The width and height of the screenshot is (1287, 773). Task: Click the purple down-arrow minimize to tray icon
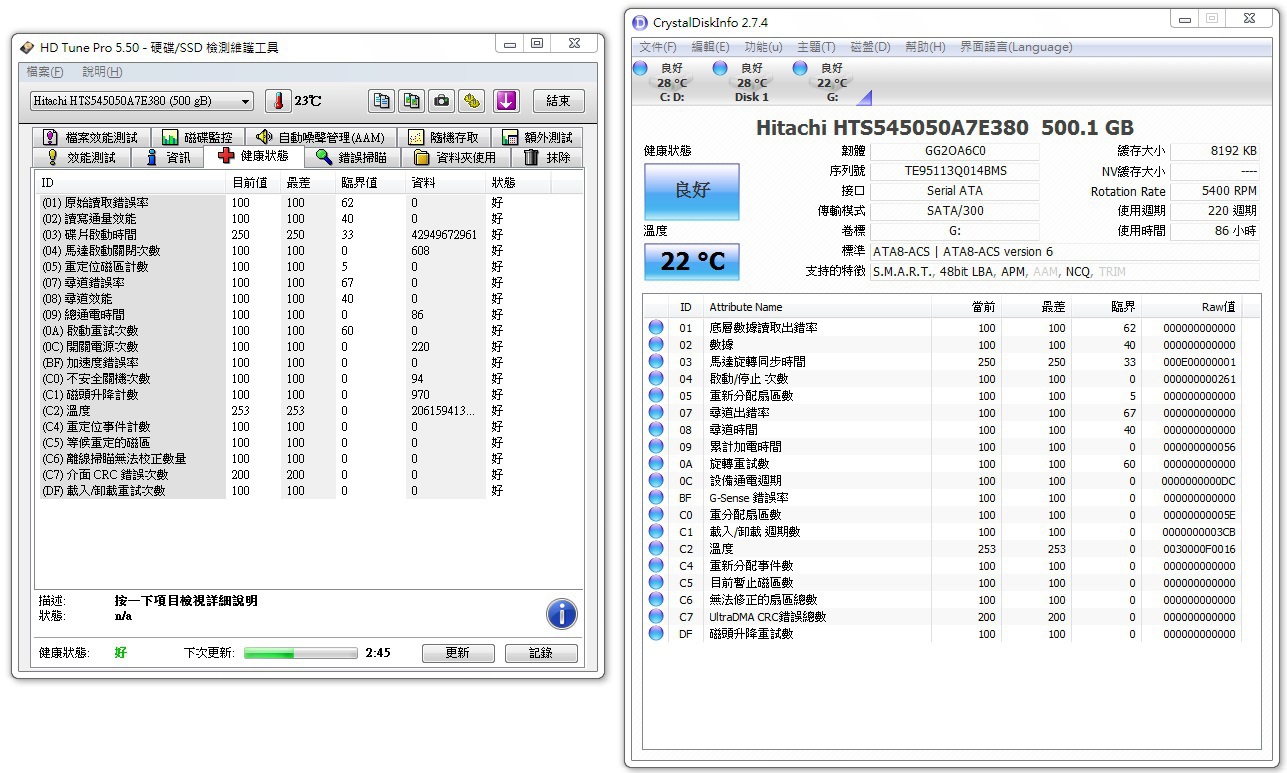coord(506,101)
